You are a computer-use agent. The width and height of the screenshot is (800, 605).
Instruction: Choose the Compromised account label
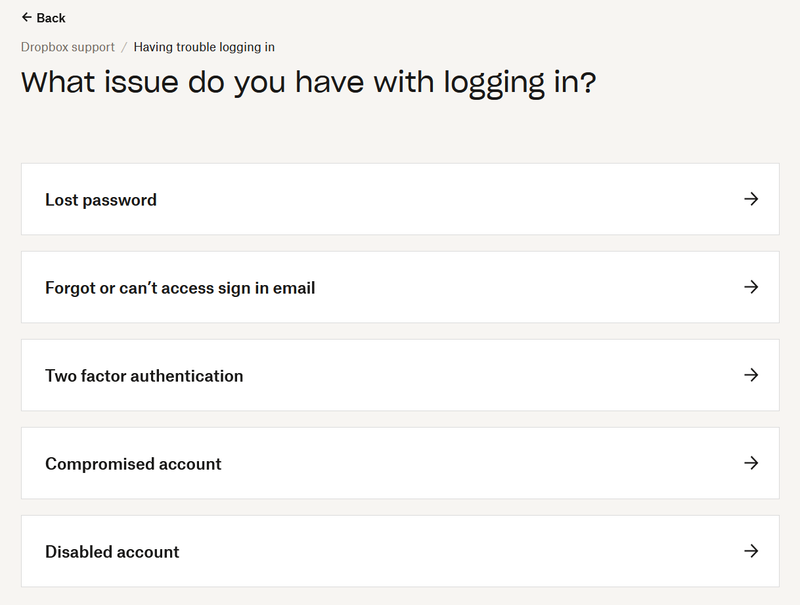(133, 464)
